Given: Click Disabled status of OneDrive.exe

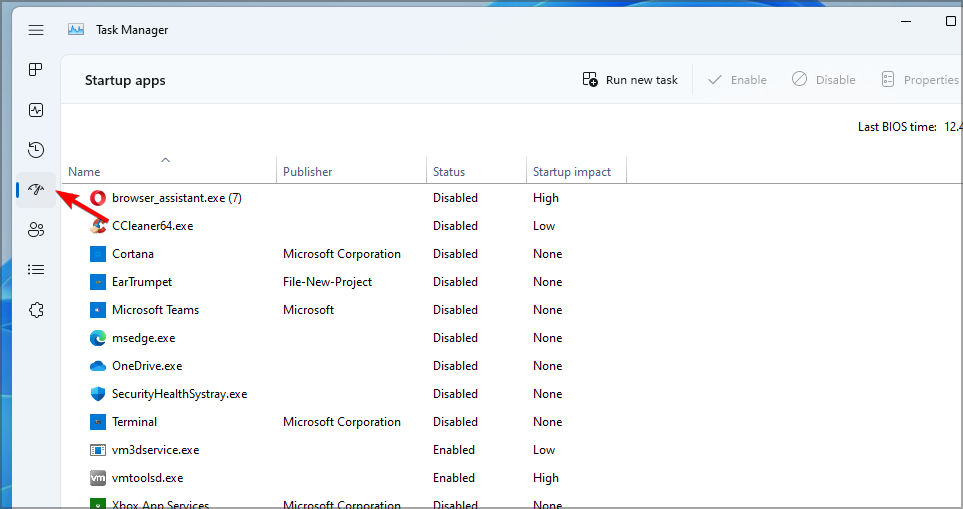Looking at the screenshot, I should pos(455,366).
